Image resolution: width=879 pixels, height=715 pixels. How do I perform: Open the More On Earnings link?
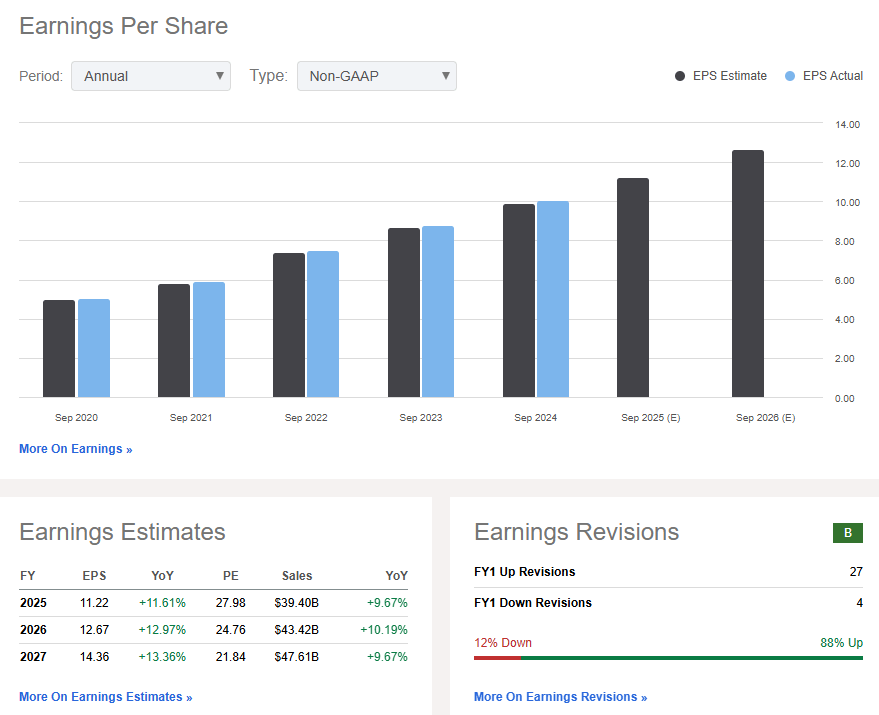tap(75, 449)
